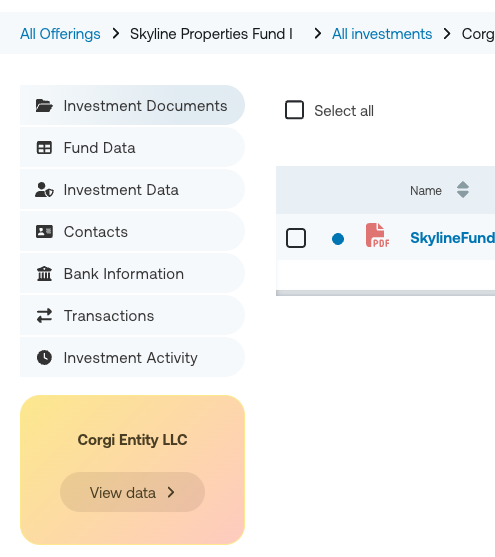Click the transfer arrows icon beside Transactions

coord(44,315)
